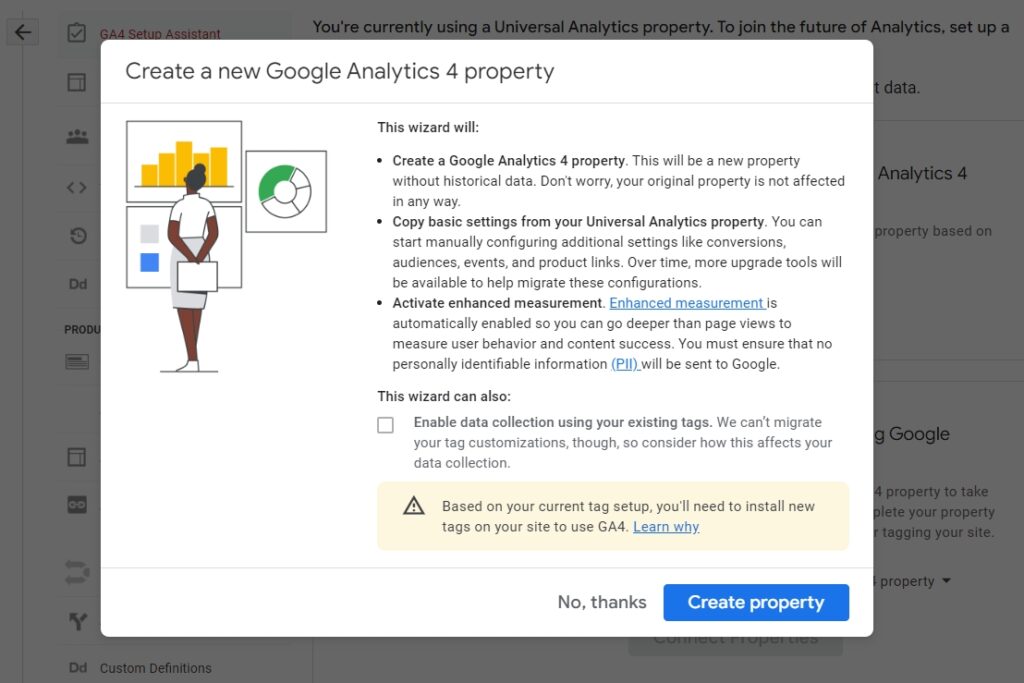Click the warning triangle icon in yellow notice
This screenshot has height=683, width=1024.
(414, 506)
